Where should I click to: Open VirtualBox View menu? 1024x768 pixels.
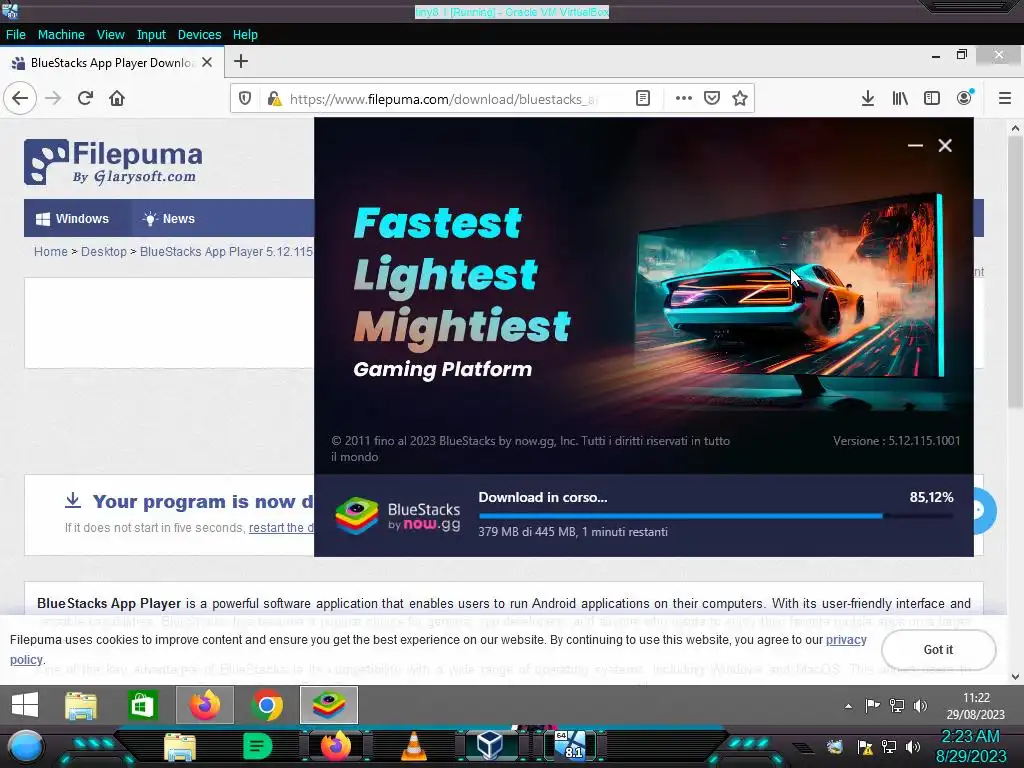pyautogui.click(x=110, y=35)
